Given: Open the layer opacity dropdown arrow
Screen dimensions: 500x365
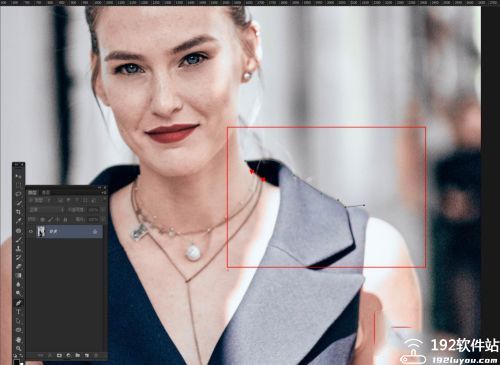Looking at the screenshot, I should click(103, 210).
